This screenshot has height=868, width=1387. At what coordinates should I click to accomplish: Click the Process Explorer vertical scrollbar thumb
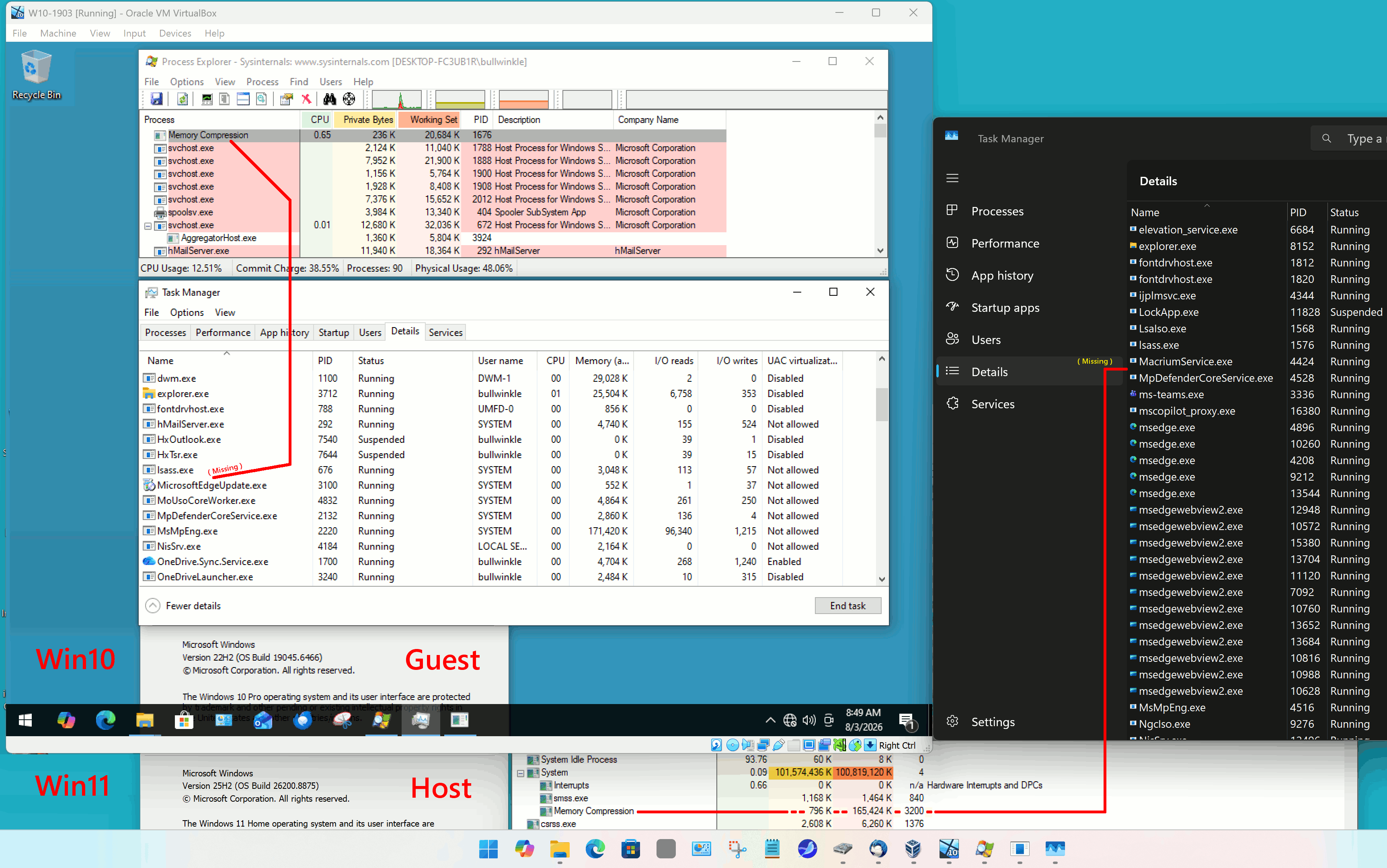click(880, 130)
